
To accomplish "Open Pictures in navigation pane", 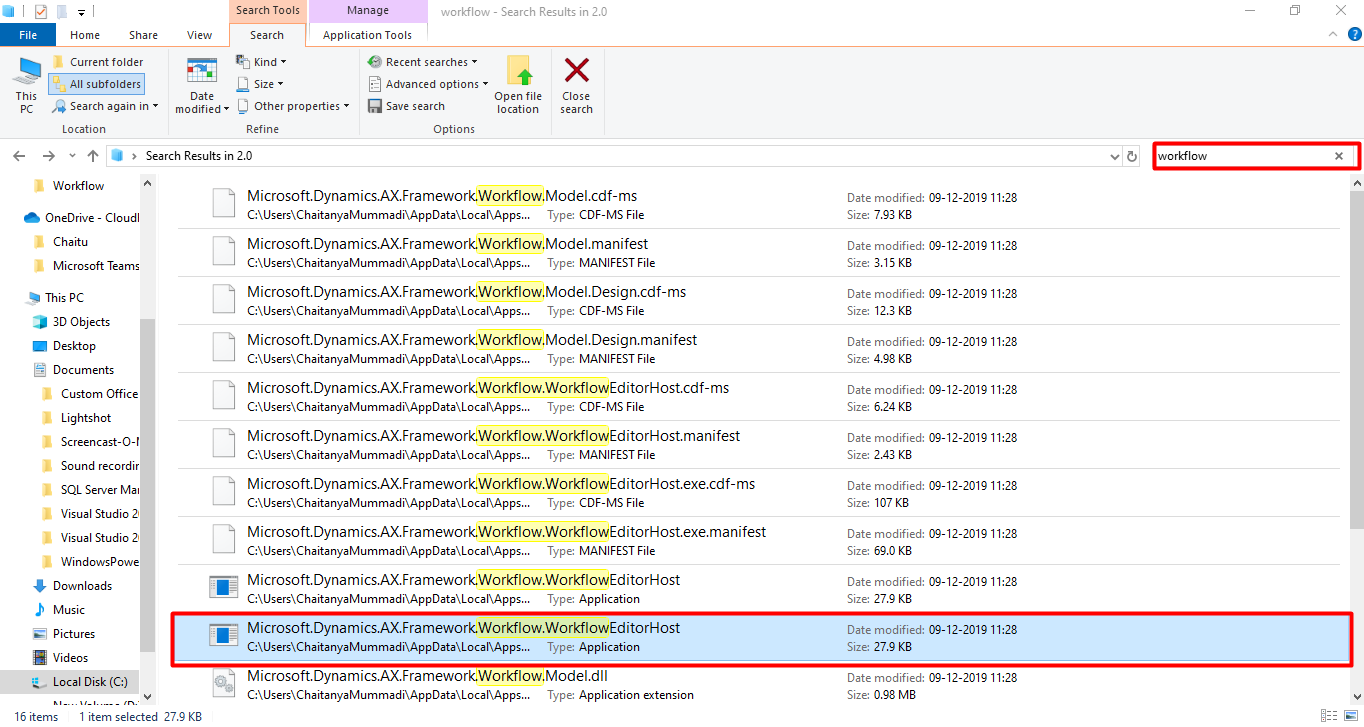I will (x=74, y=634).
